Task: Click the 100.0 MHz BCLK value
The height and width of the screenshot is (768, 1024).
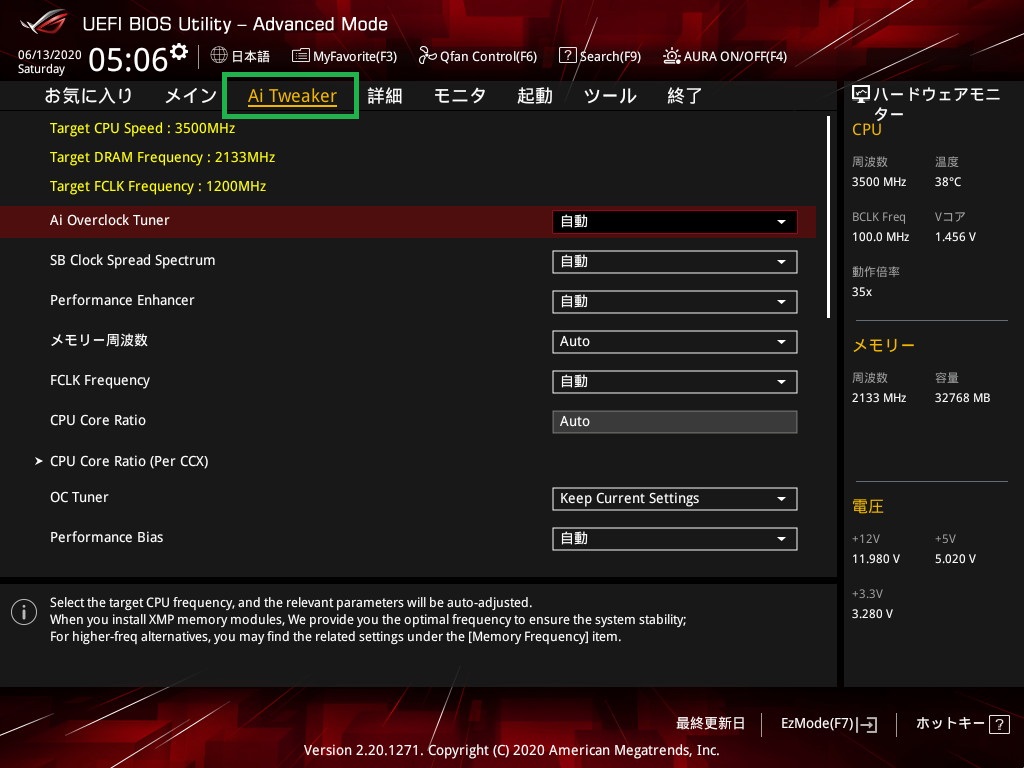Action: pyautogui.click(x=880, y=237)
